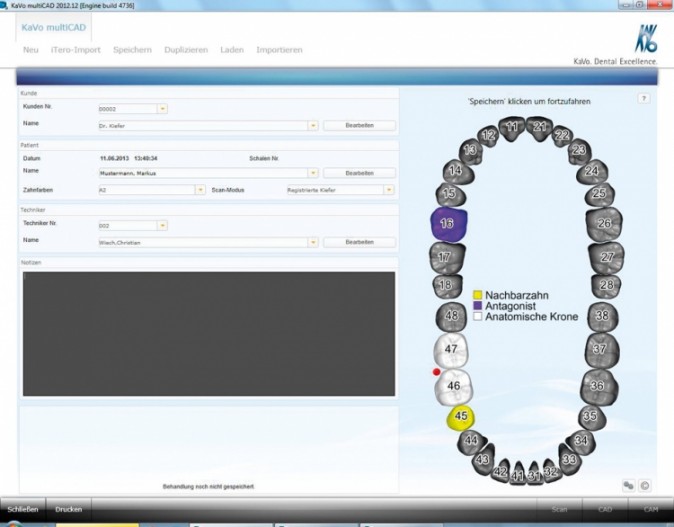Open the Scan step button

(x=559, y=509)
